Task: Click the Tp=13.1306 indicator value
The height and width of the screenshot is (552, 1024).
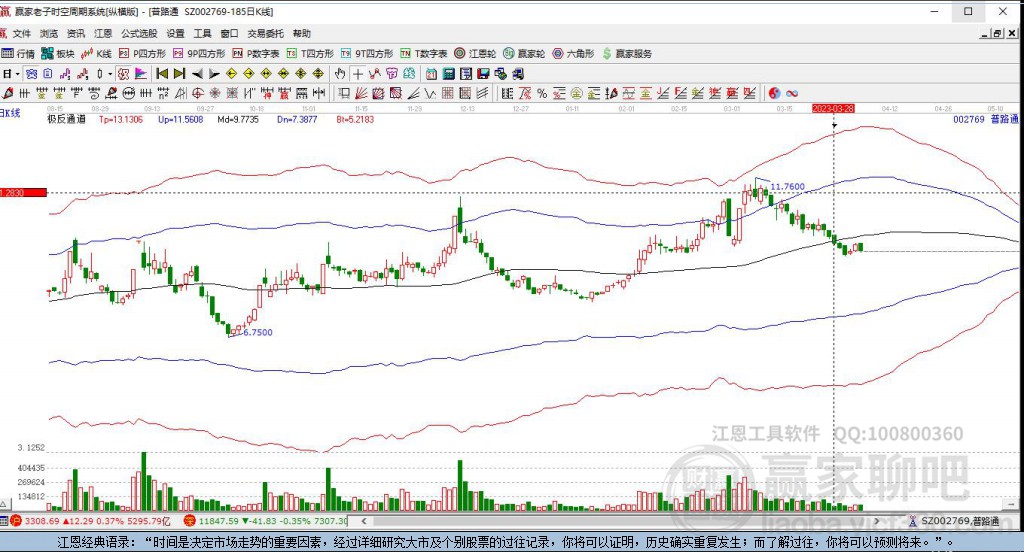Action: (x=121, y=120)
